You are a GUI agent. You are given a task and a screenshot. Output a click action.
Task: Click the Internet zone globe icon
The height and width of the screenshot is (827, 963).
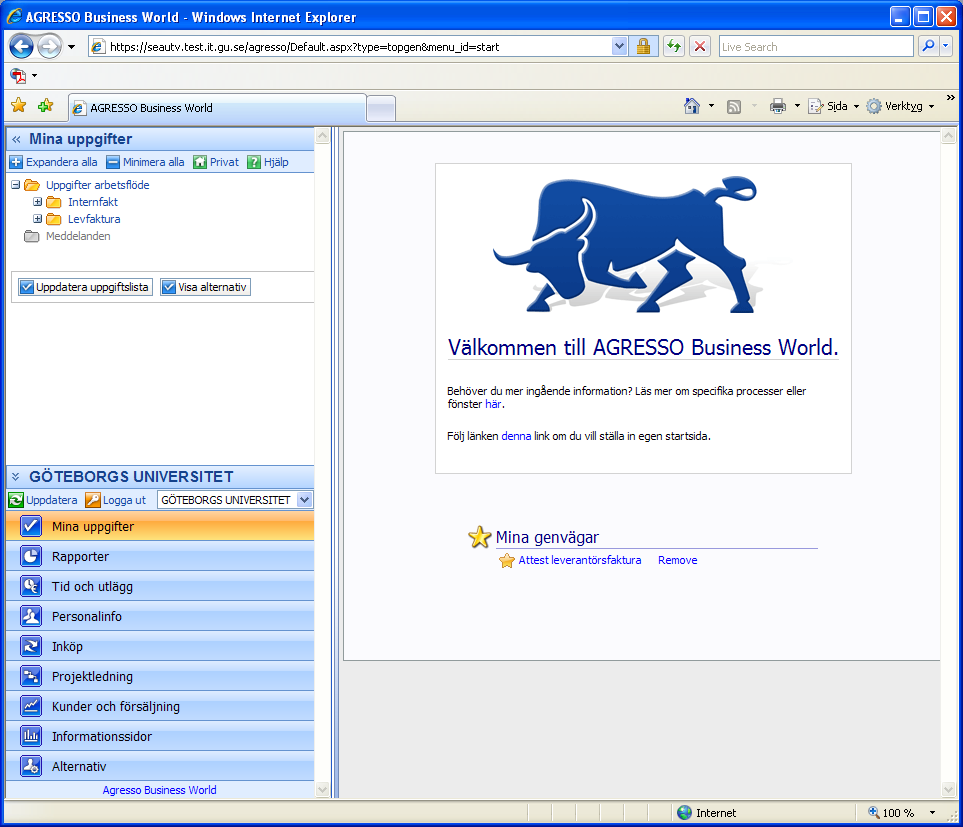point(685,813)
